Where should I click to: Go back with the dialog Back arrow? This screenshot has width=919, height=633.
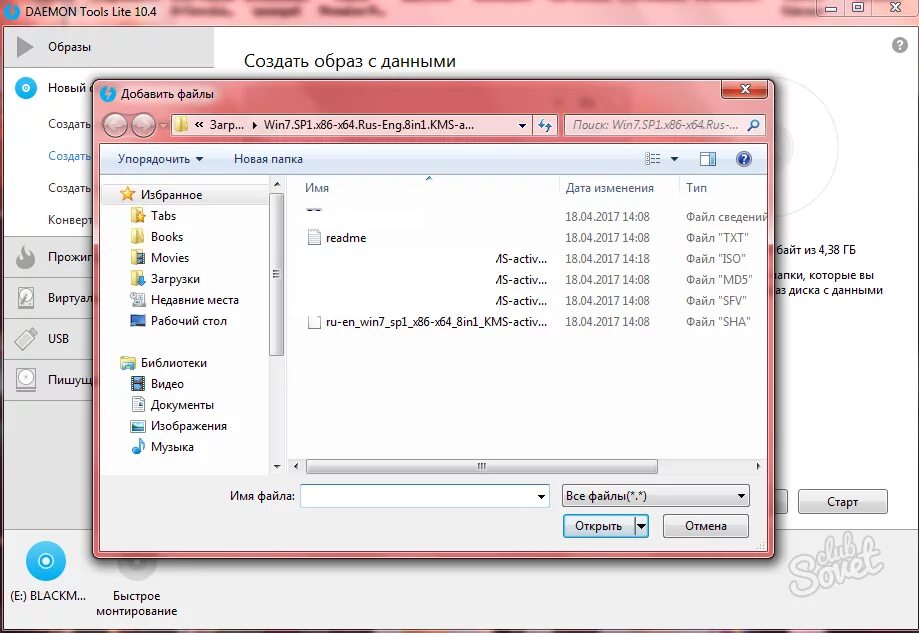pyautogui.click(x=115, y=125)
